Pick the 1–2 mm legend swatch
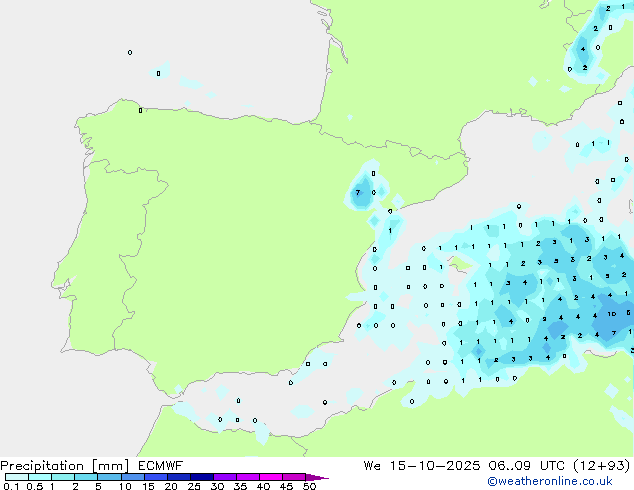Viewport: 634px width, 490px height. [63, 477]
